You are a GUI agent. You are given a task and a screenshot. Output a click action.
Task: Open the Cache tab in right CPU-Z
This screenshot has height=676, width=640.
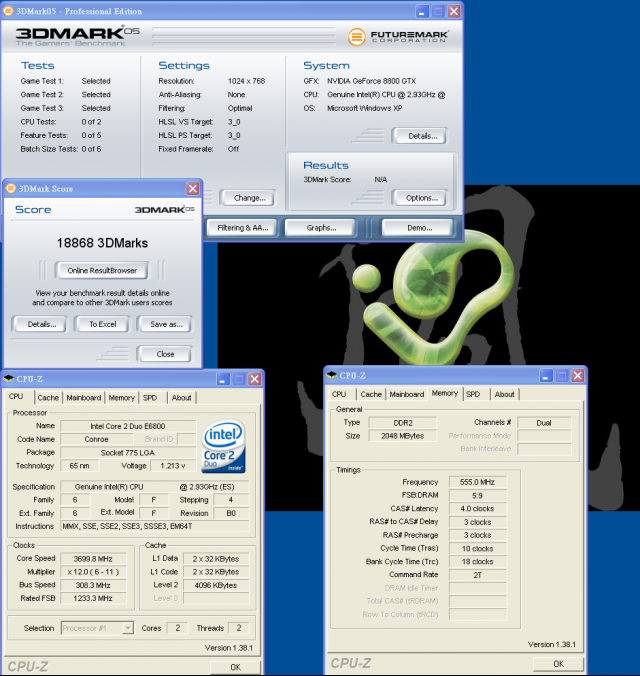371,394
